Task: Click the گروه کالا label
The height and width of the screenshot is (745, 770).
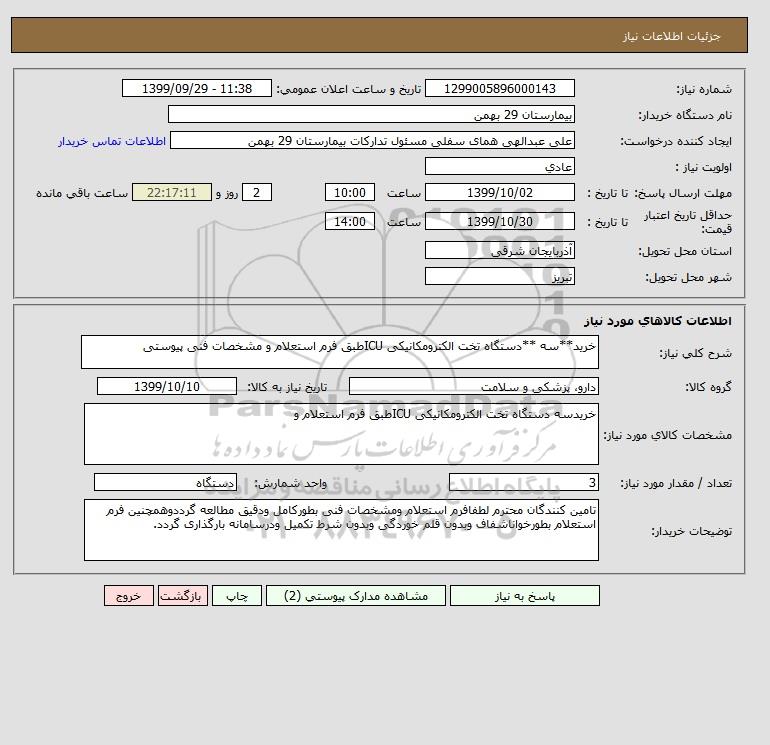Action: pos(708,387)
